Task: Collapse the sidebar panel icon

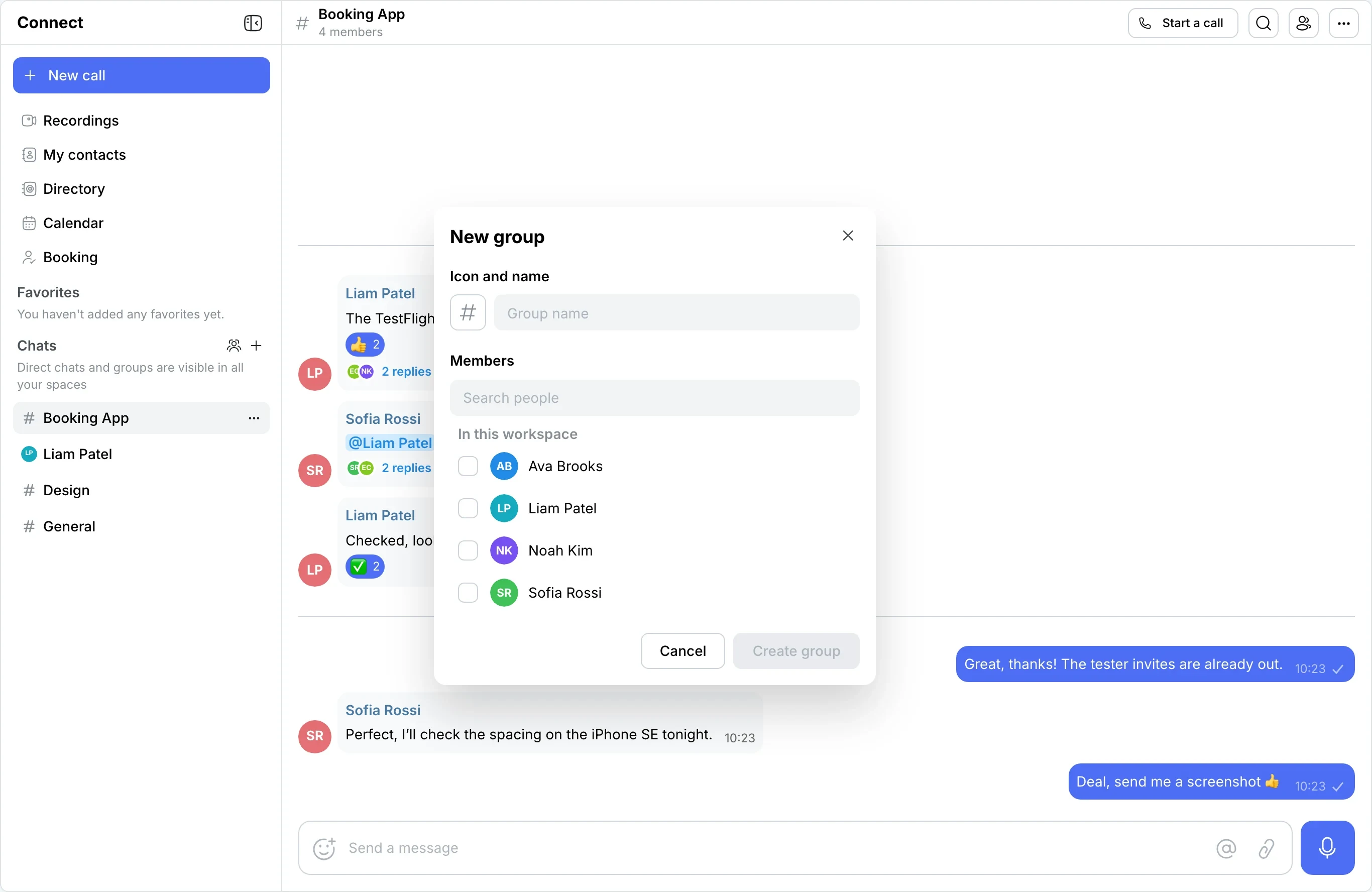Action: tap(253, 23)
